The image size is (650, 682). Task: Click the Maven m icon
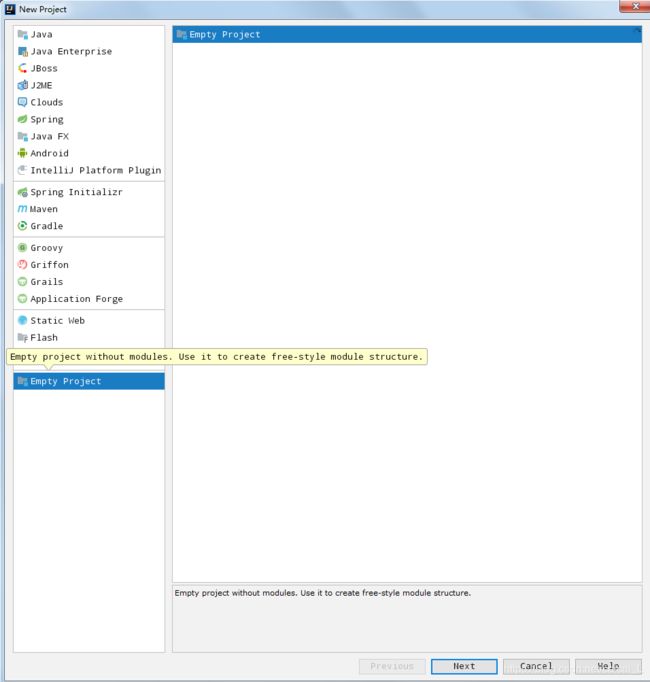[x=23, y=209]
